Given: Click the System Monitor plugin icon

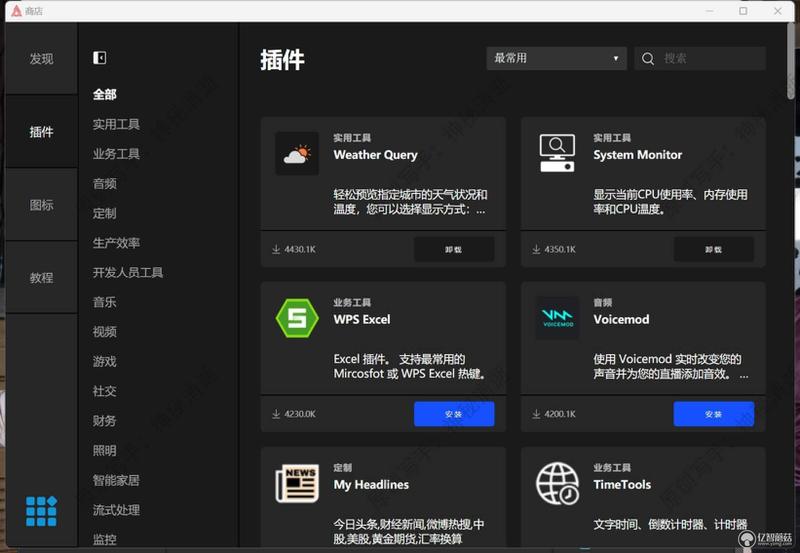Looking at the screenshot, I should point(557,153).
